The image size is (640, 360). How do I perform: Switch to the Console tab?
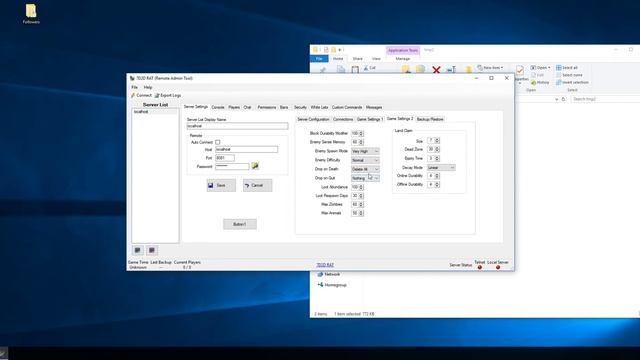click(x=218, y=107)
